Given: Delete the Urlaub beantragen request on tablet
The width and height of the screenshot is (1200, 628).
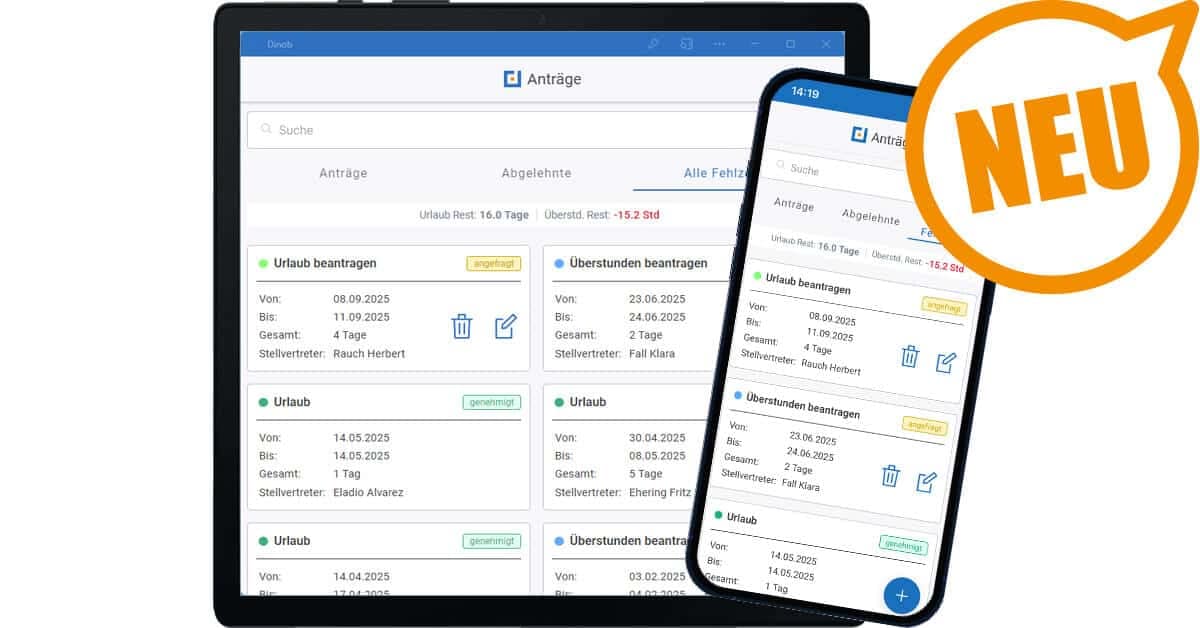Looking at the screenshot, I should coord(461,326).
